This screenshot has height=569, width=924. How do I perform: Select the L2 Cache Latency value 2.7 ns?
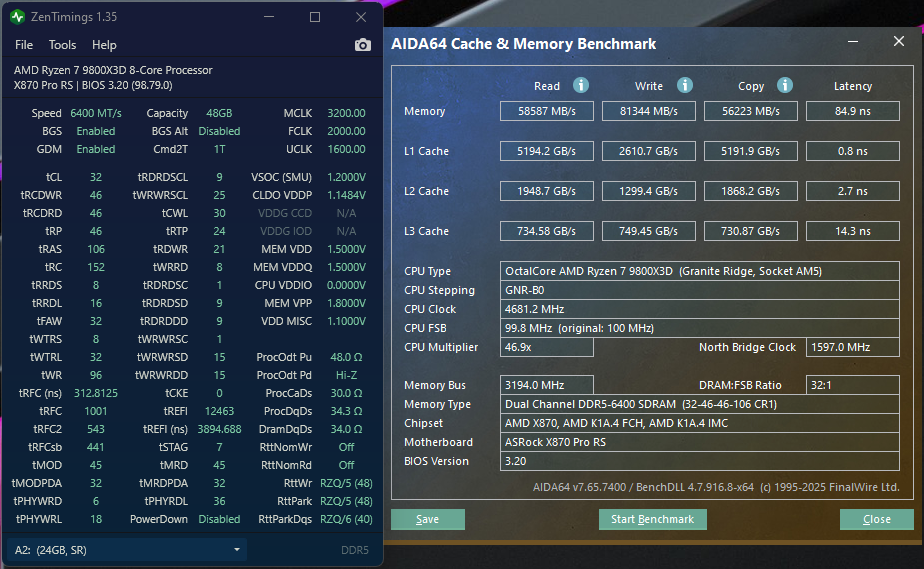pyautogui.click(x=853, y=191)
